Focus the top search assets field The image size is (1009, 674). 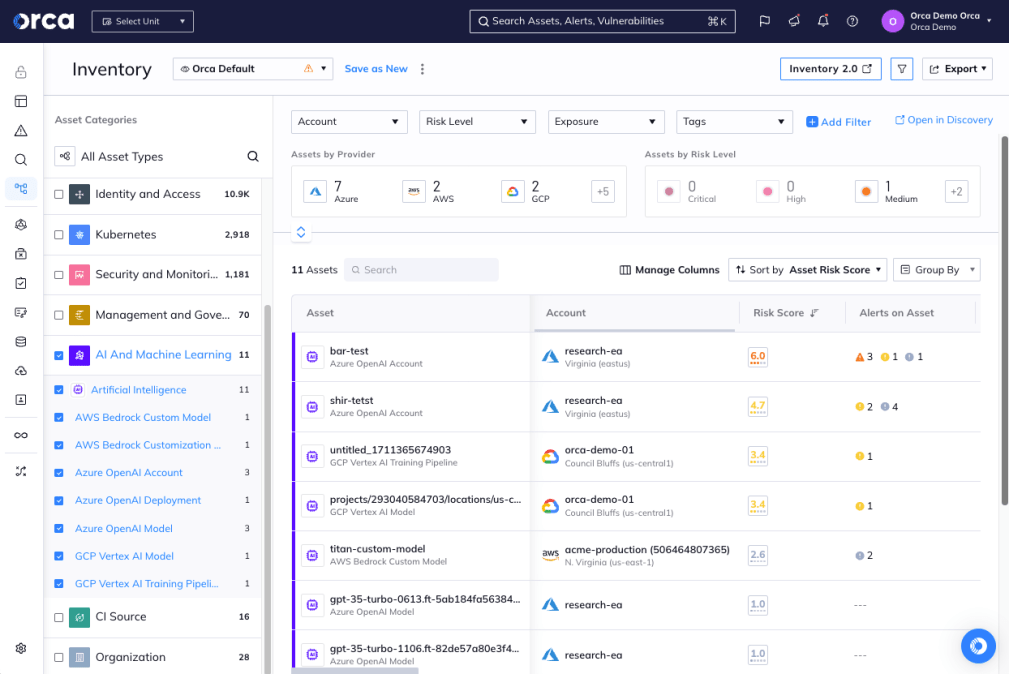[x=602, y=21]
